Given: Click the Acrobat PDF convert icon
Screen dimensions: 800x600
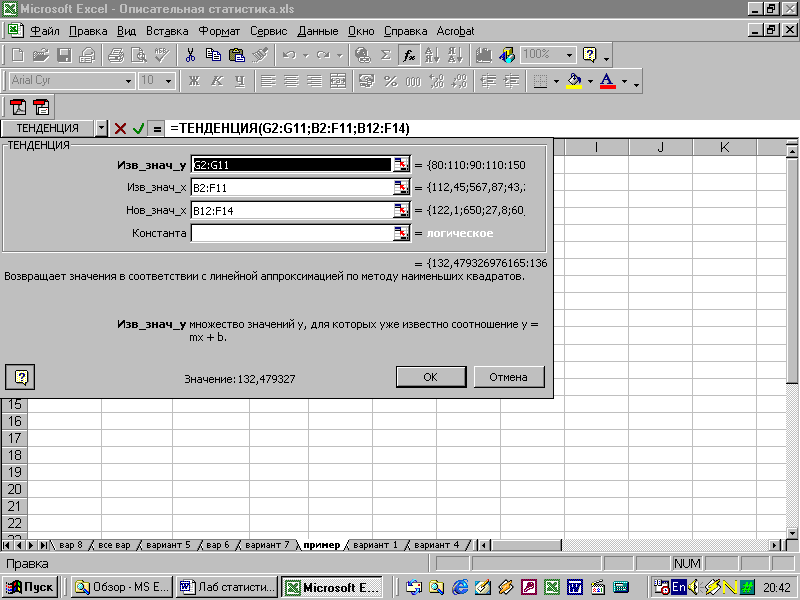Looking at the screenshot, I should (18, 108).
